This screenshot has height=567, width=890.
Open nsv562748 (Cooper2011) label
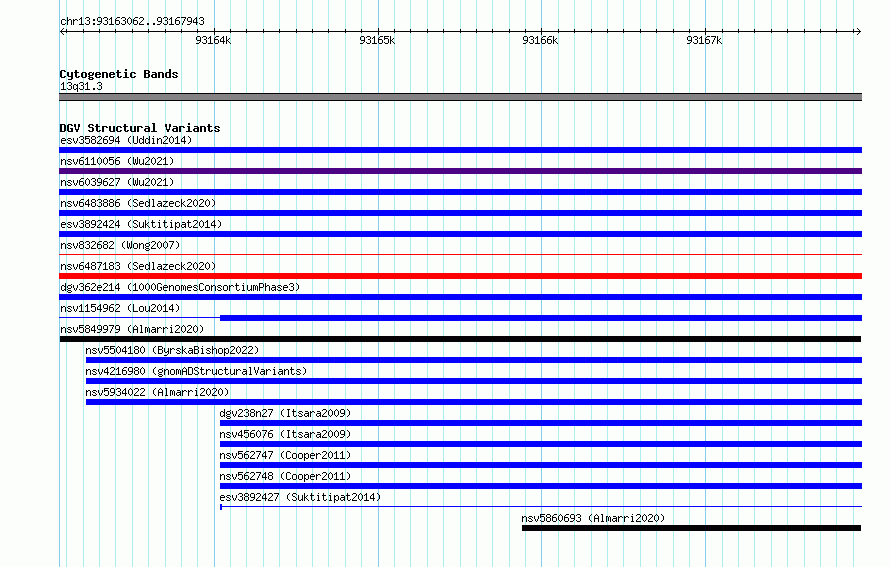point(285,476)
